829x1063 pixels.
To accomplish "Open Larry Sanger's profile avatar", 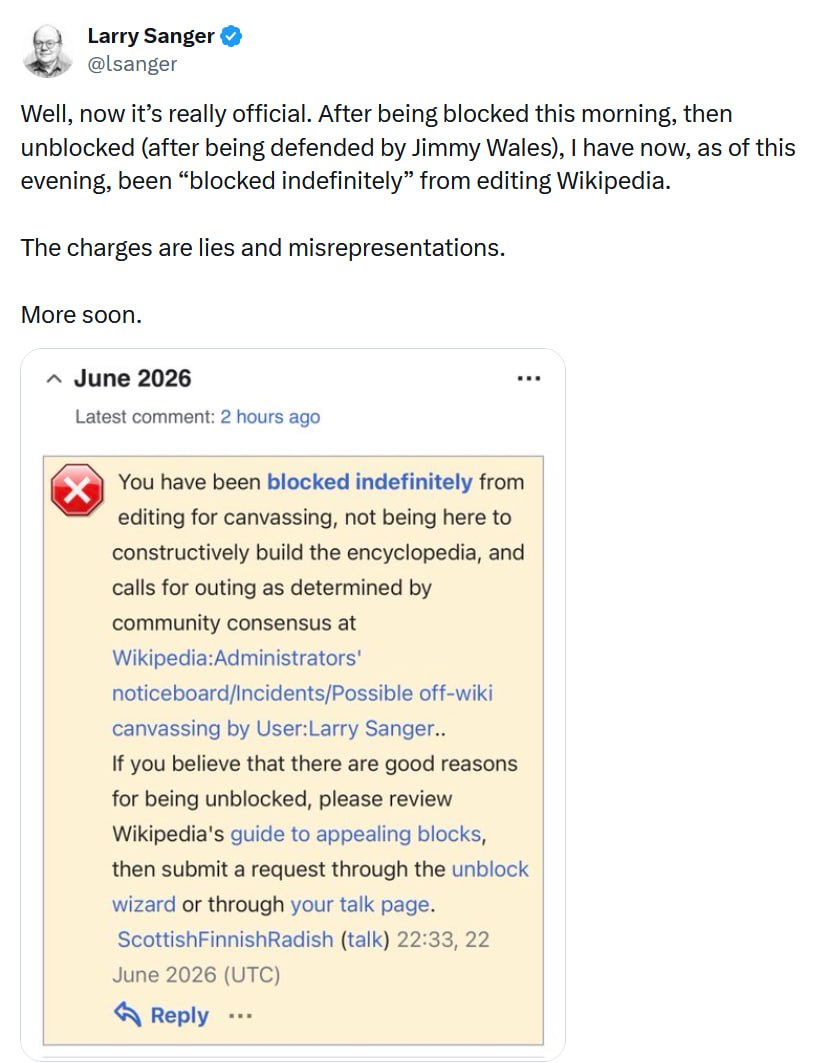I will [x=47, y=51].
